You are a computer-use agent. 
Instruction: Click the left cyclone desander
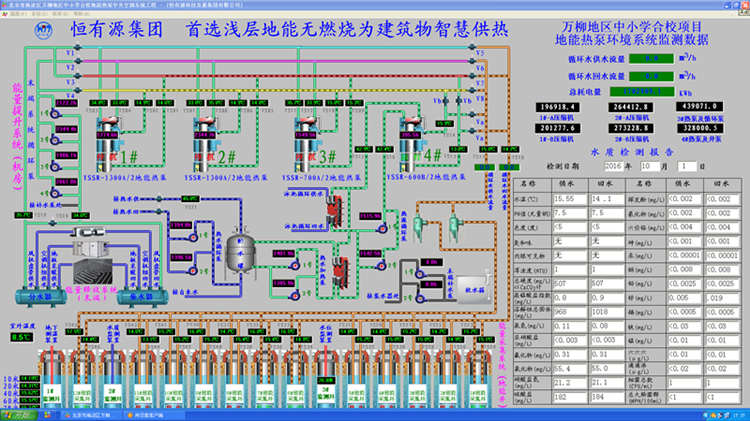[419, 227]
